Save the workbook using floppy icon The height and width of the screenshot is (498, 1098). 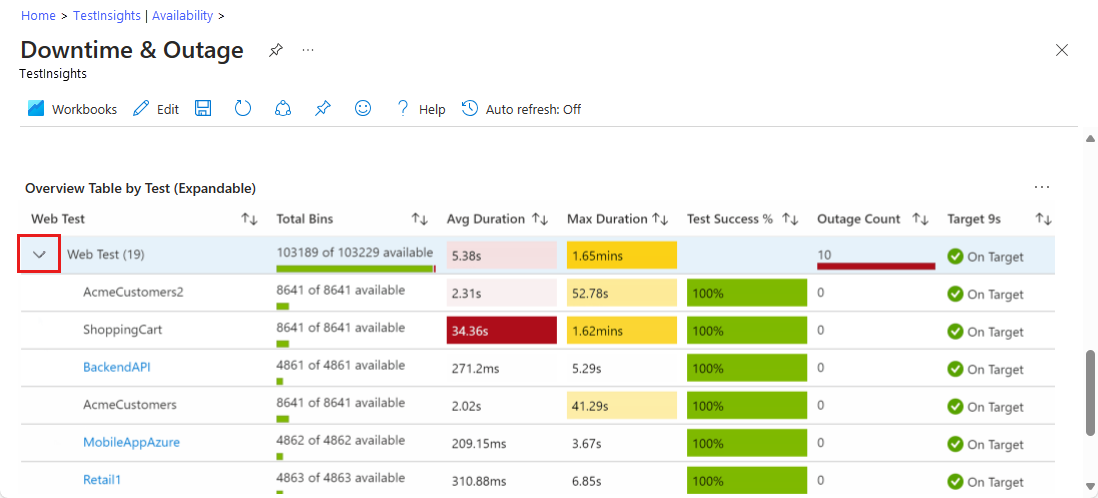pos(203,109)
